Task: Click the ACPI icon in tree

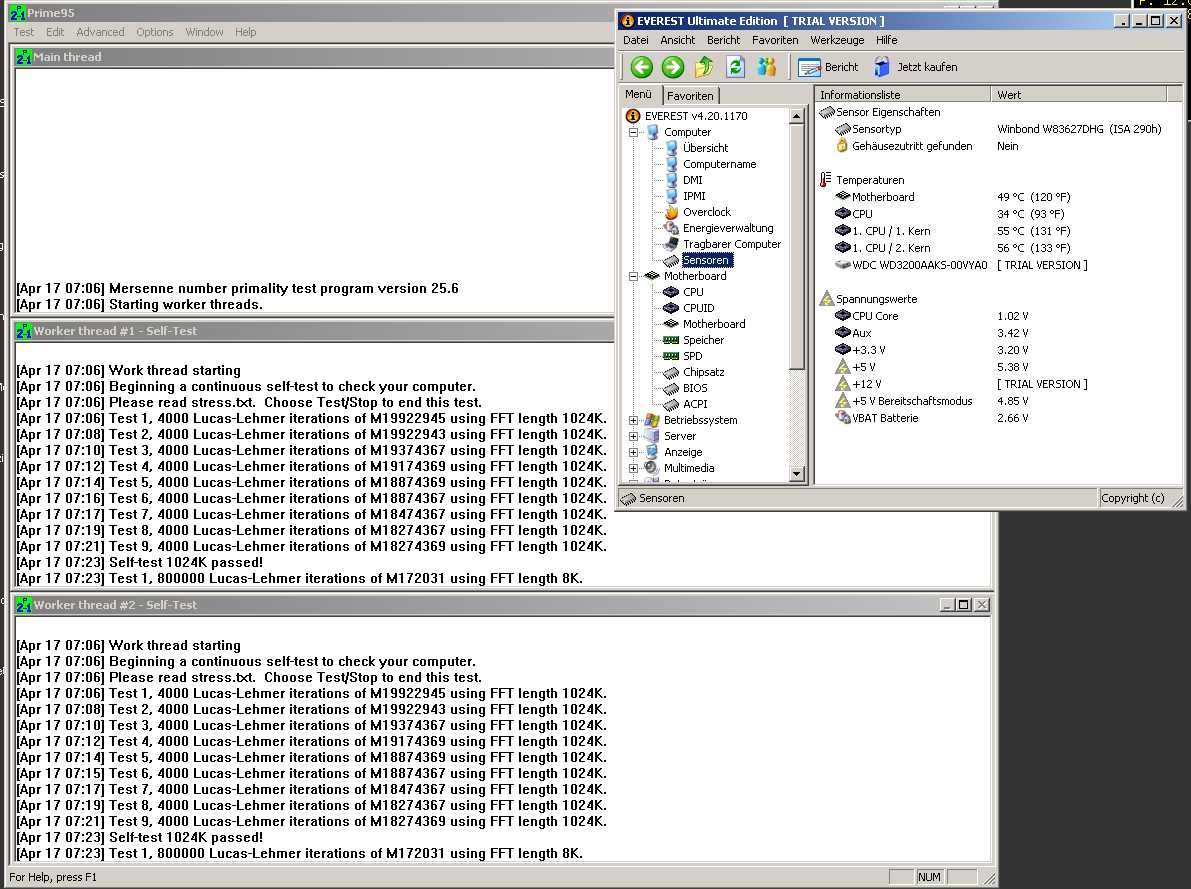Action: click(x=671, y=404)
